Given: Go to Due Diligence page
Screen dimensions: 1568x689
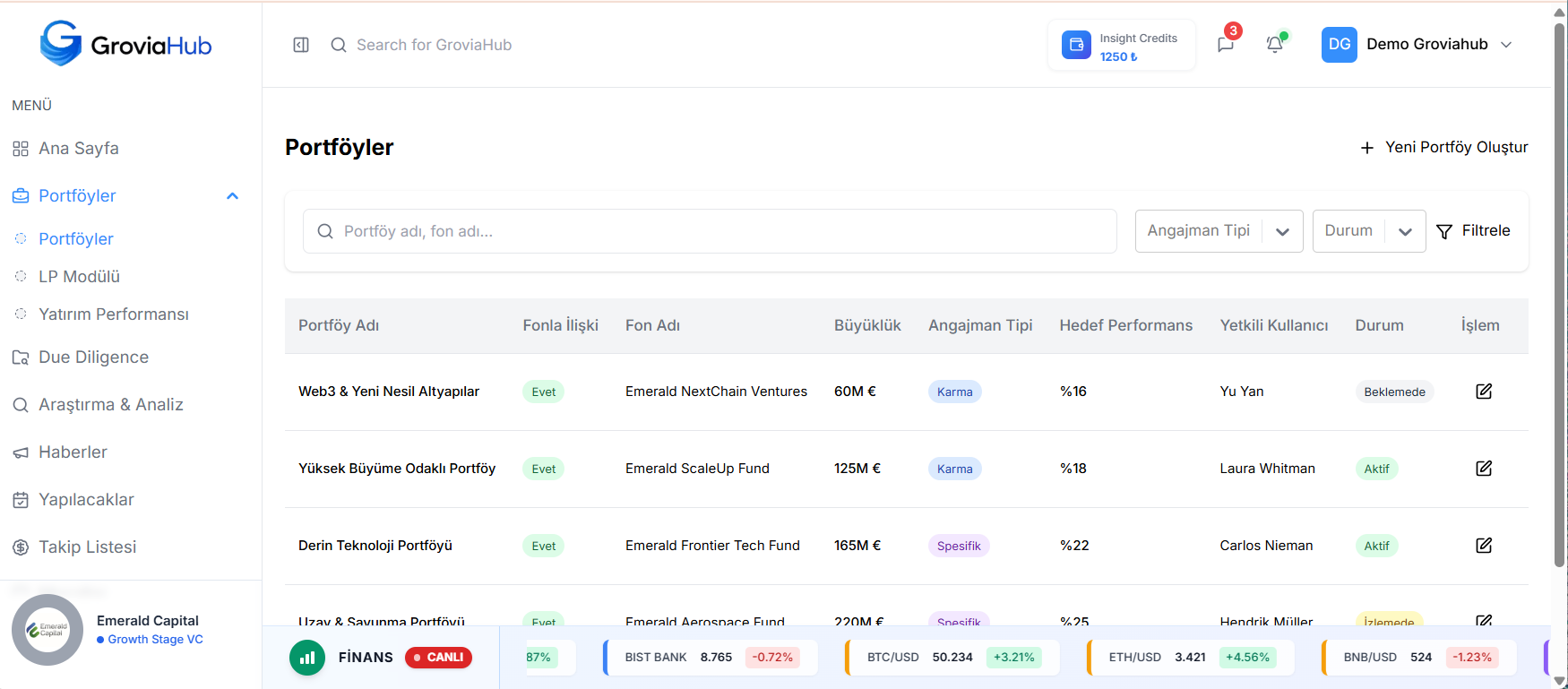Looking at the screenshot, I should pos(93,357).
